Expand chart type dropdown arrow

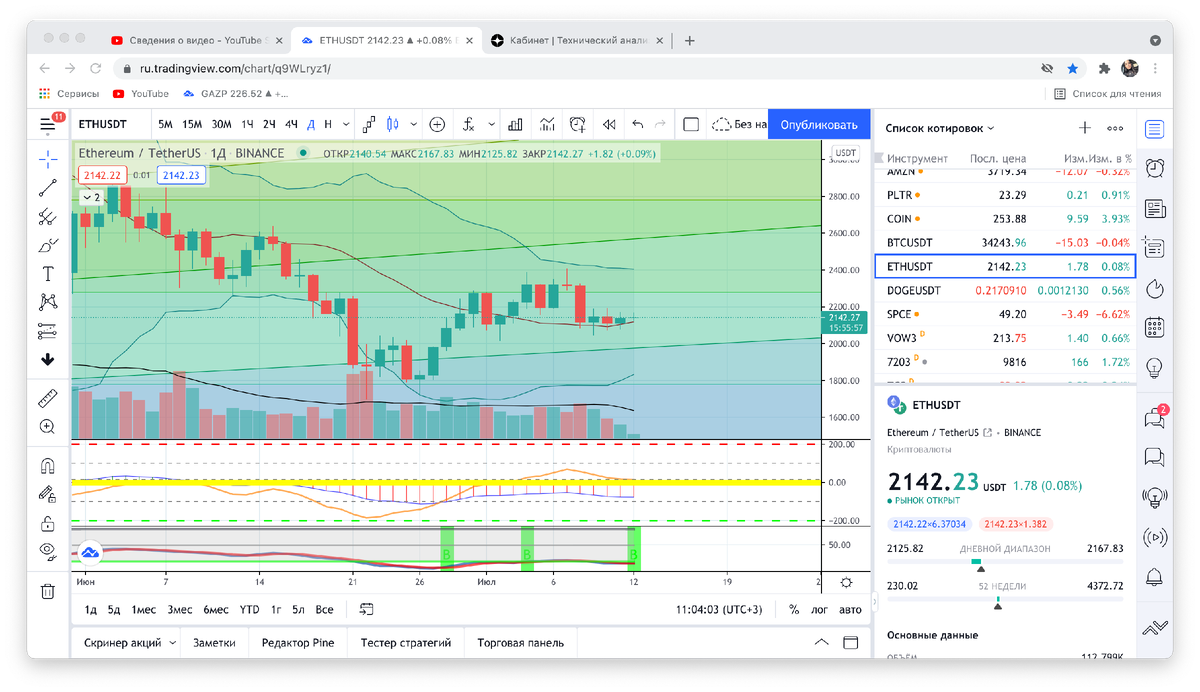pyautogui.click(x=411, y=125)
